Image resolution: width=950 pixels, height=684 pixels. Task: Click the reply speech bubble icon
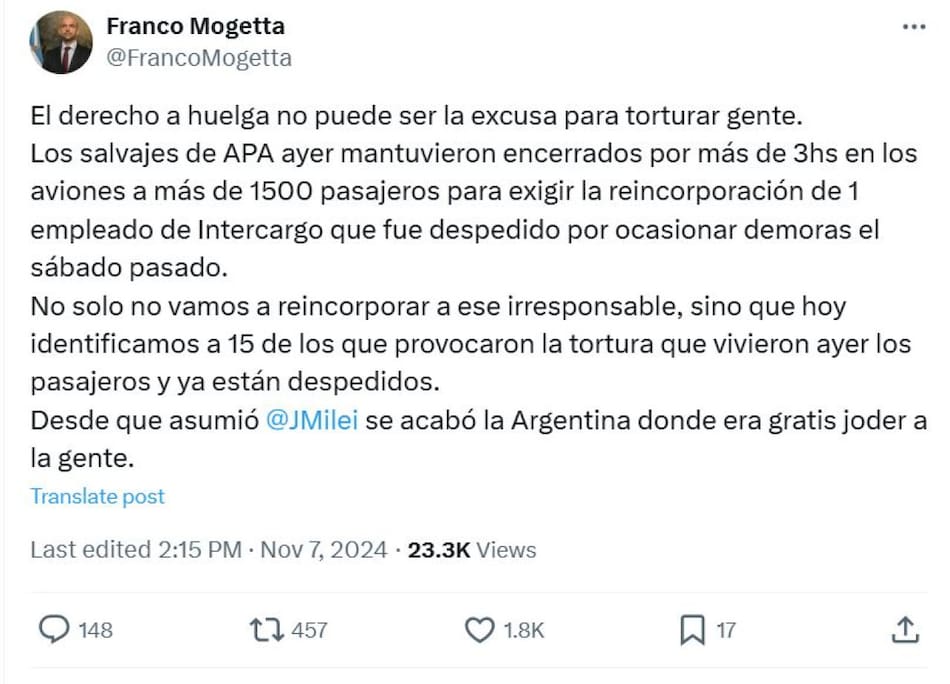click(53, 629)
